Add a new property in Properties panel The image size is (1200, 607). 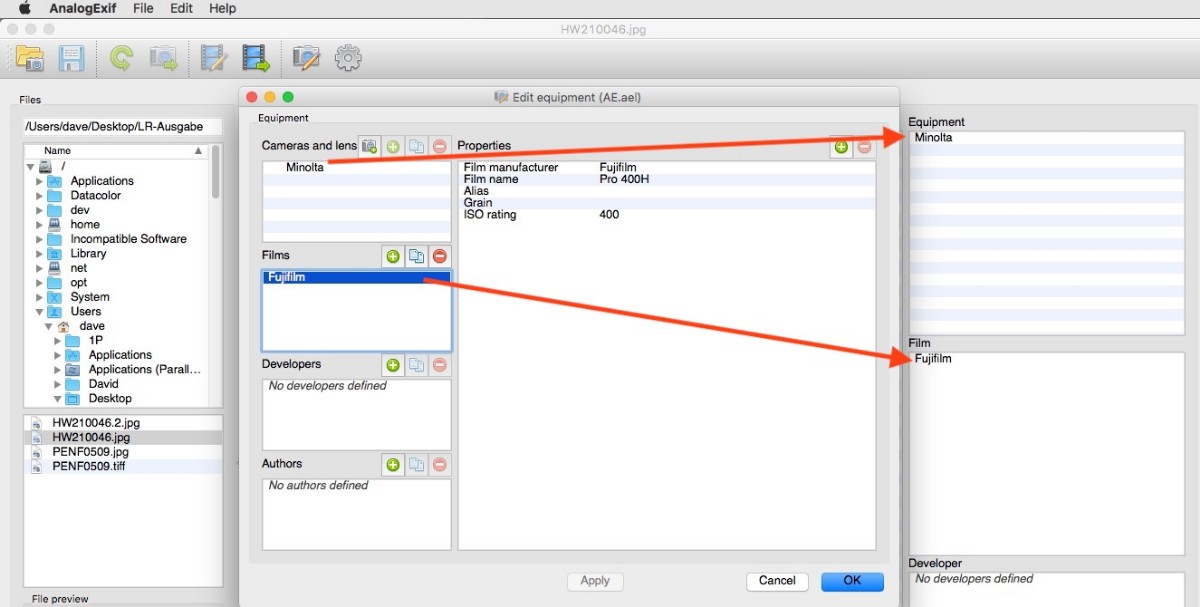pos(841,146)
